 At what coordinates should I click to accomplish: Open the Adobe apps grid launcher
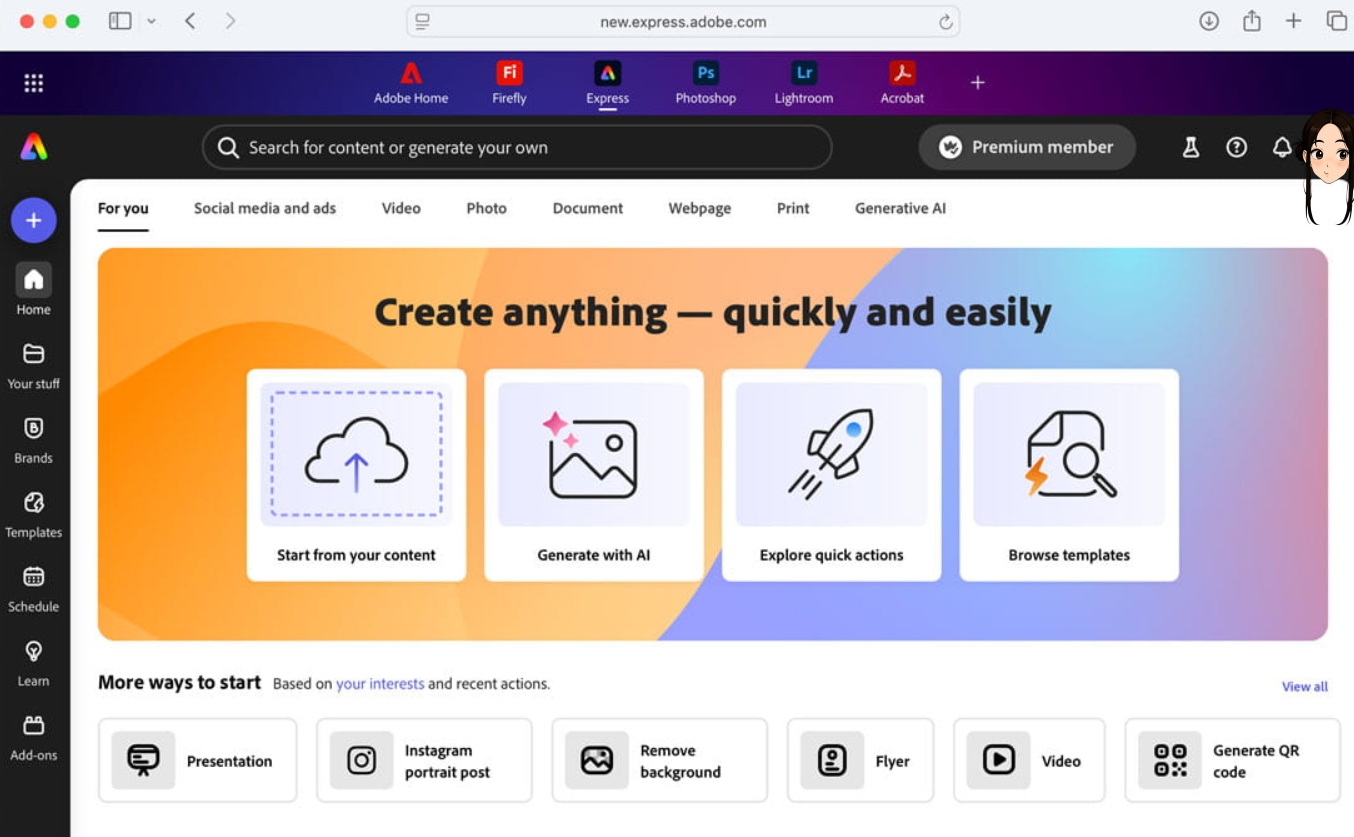[33, 83]
